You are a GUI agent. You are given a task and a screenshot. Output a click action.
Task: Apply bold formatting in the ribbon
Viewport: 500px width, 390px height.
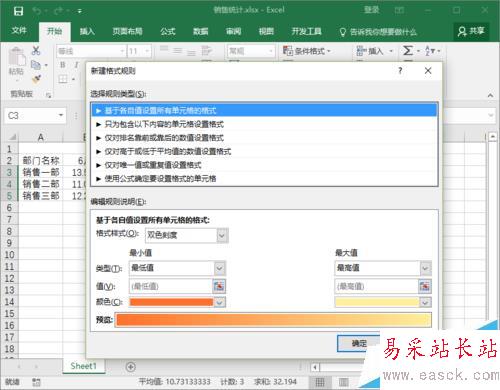(63, 65)
